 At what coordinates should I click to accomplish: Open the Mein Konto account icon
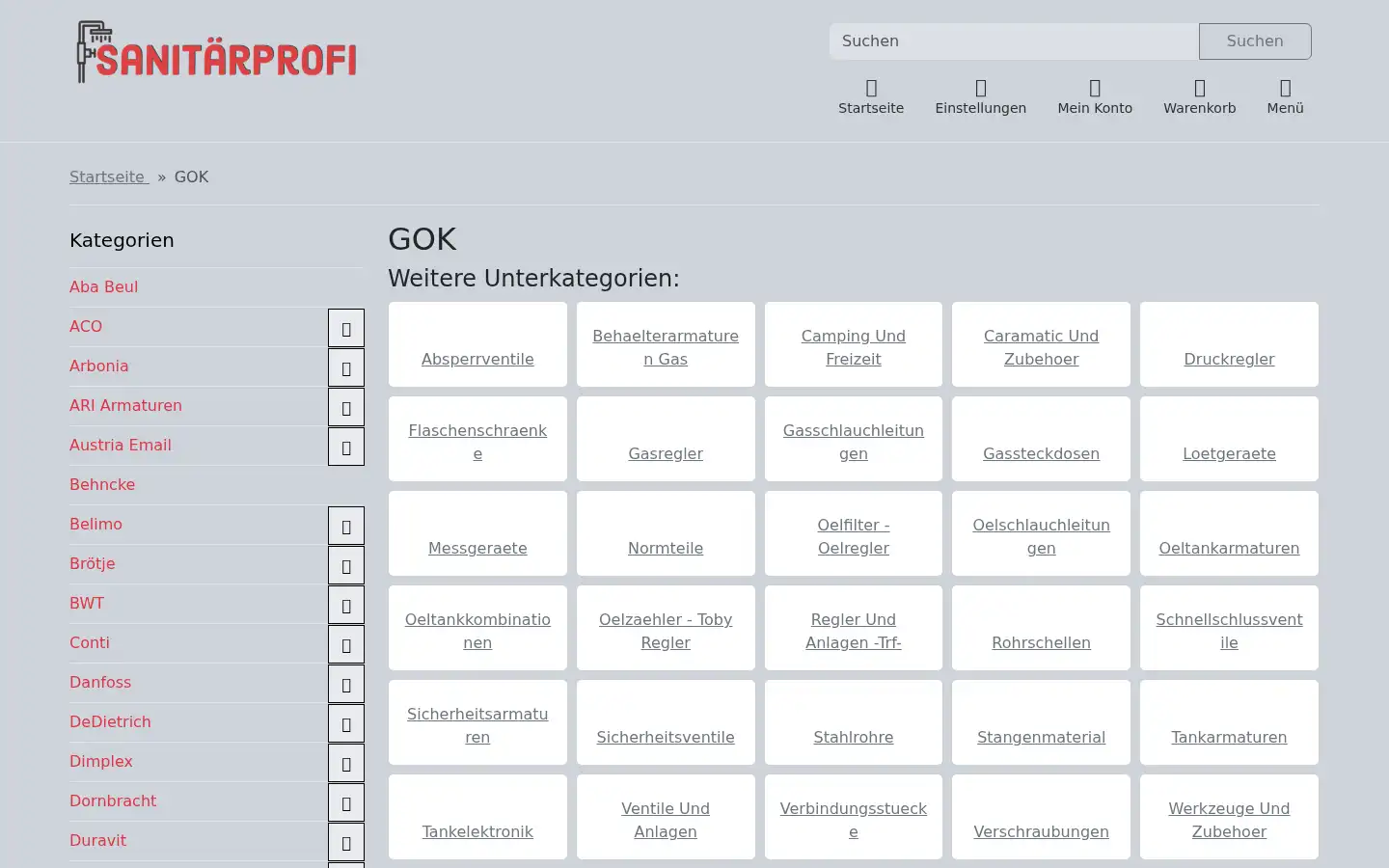tap(1094, 96)
